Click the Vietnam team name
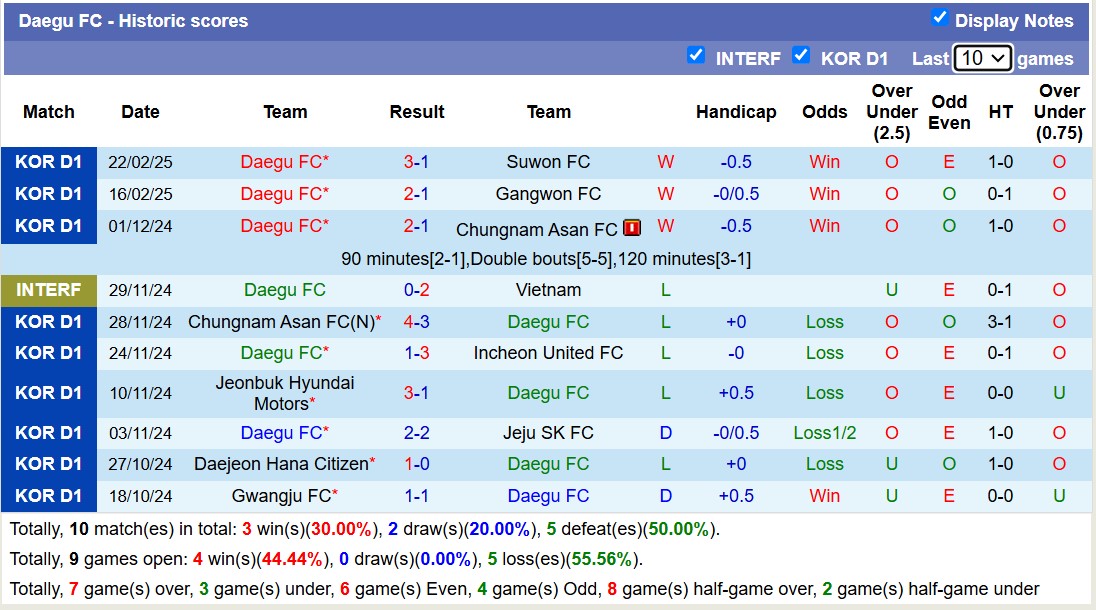This screenshot has height=610, width=1096. tap(549, 290)
